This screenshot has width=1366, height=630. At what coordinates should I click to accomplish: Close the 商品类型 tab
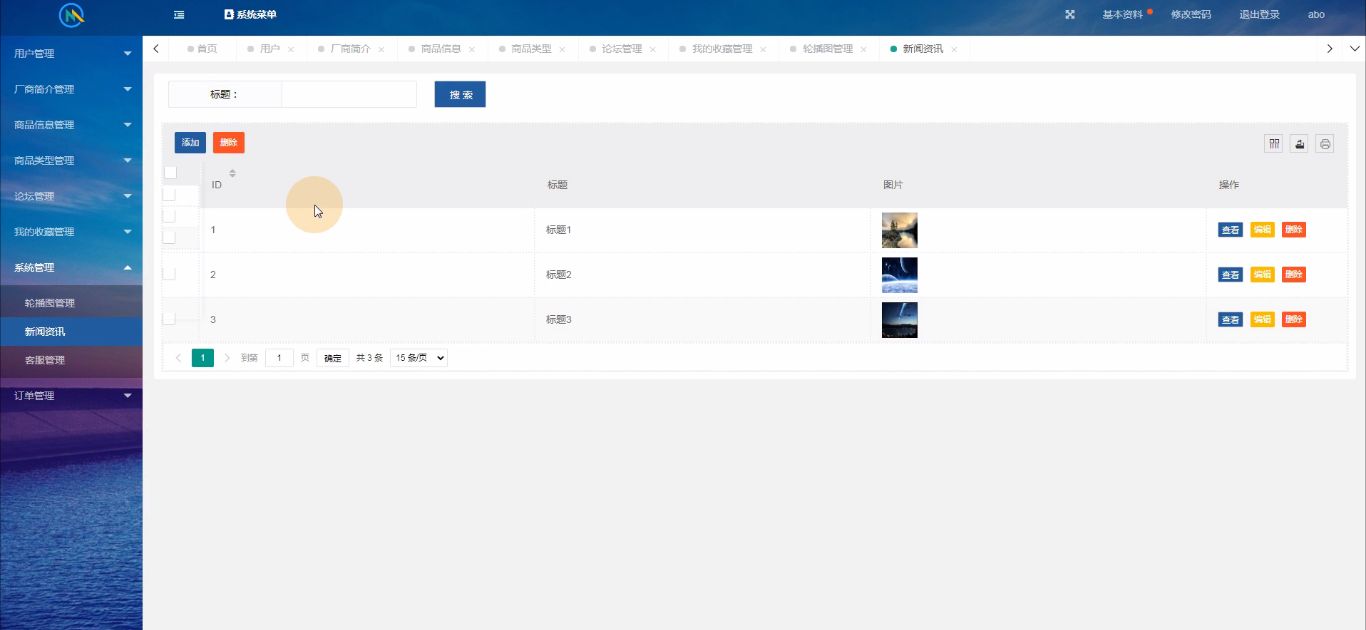coord(562,49)
